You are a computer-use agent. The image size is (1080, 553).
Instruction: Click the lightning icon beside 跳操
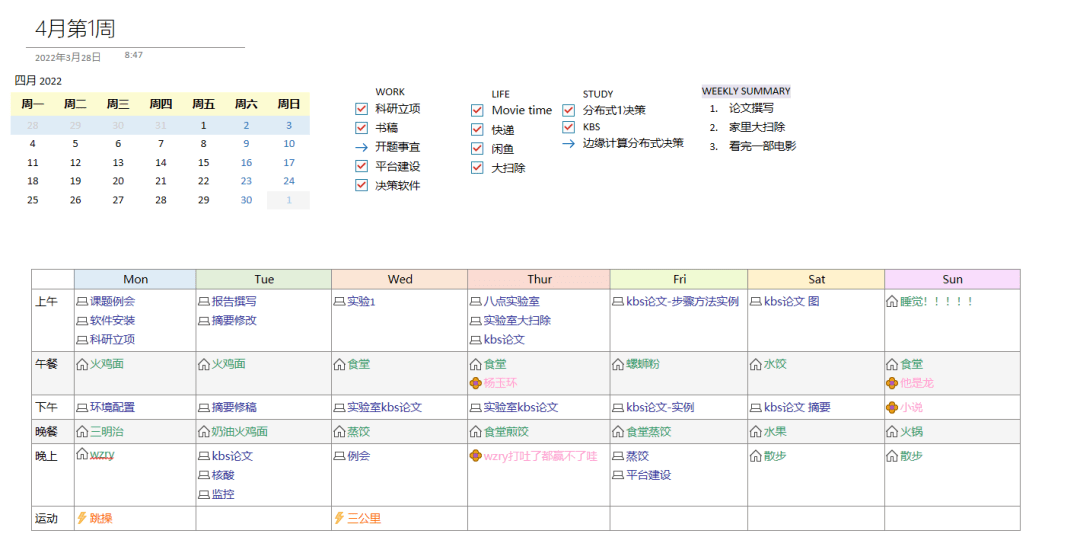click(x=82, y=518)
